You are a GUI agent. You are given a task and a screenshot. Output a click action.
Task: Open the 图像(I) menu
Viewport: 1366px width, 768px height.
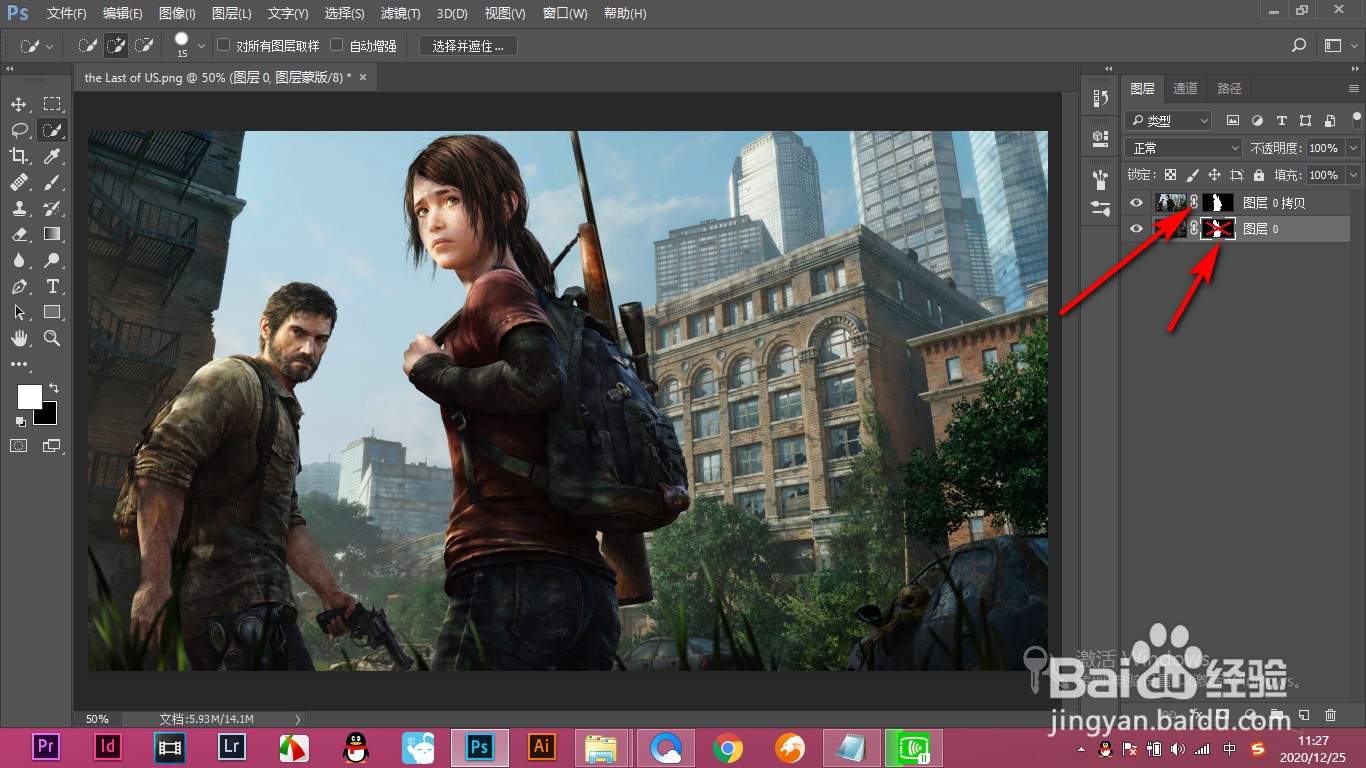[177, 13]
